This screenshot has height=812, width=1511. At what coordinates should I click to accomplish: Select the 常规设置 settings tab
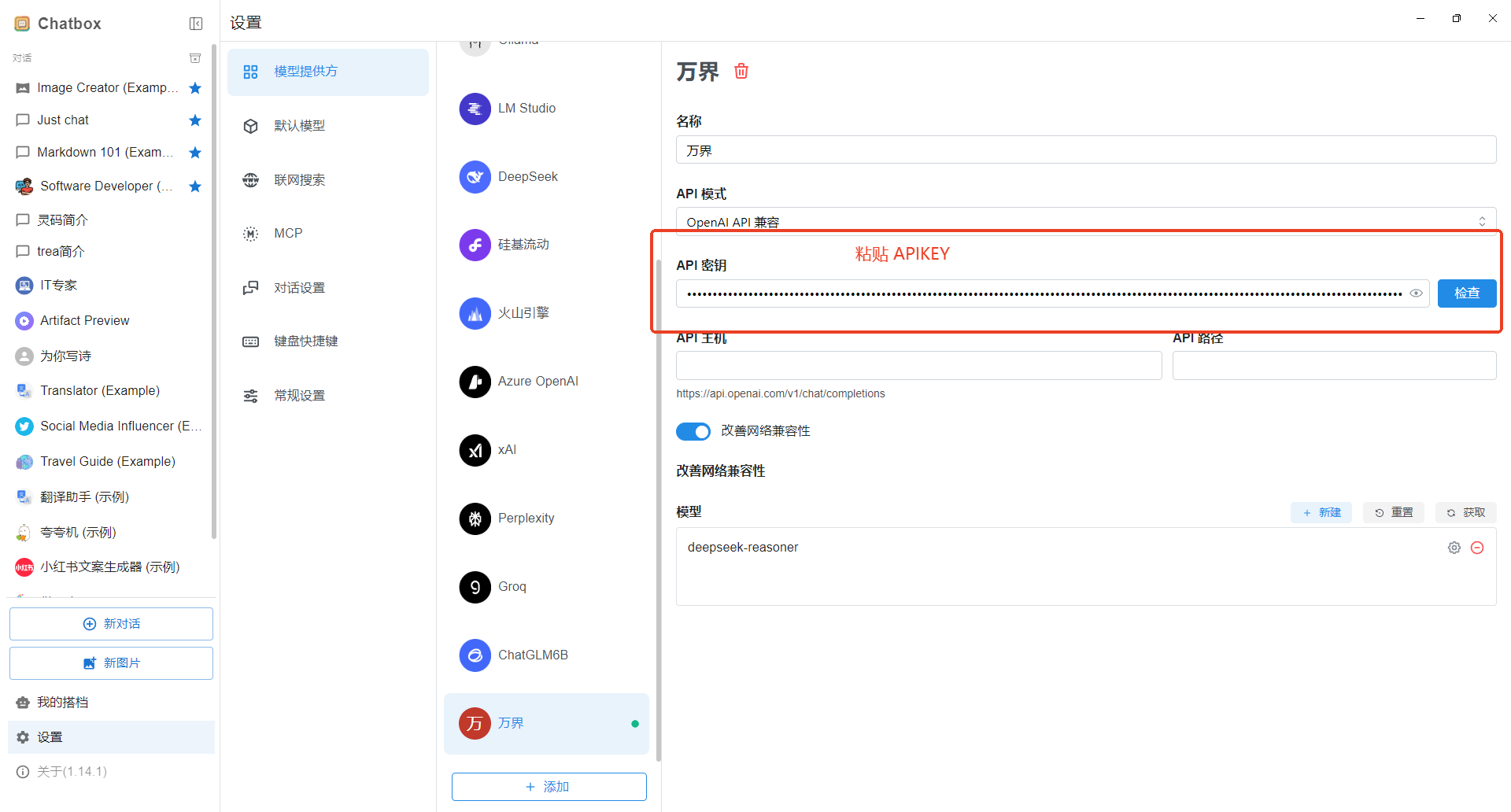click(x=328, y=396)
